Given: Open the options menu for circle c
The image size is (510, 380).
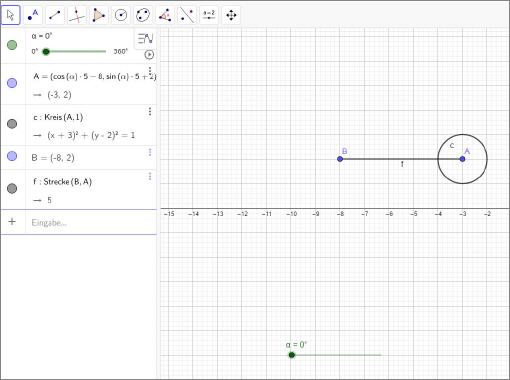Looking at the screenshot, I should 150,112.
